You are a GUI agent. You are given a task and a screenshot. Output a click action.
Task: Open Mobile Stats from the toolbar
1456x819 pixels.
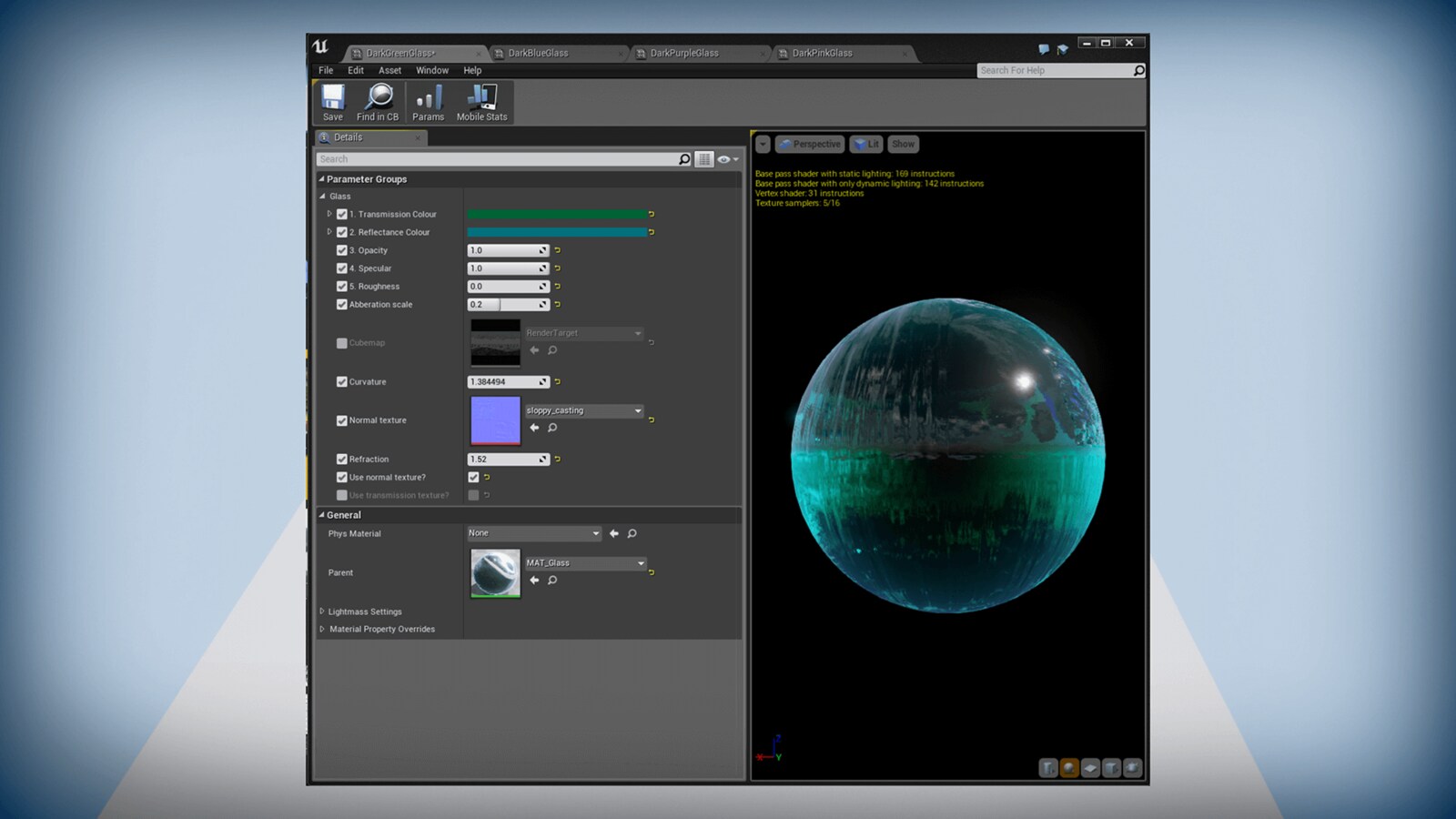click(x=480, y=101)
